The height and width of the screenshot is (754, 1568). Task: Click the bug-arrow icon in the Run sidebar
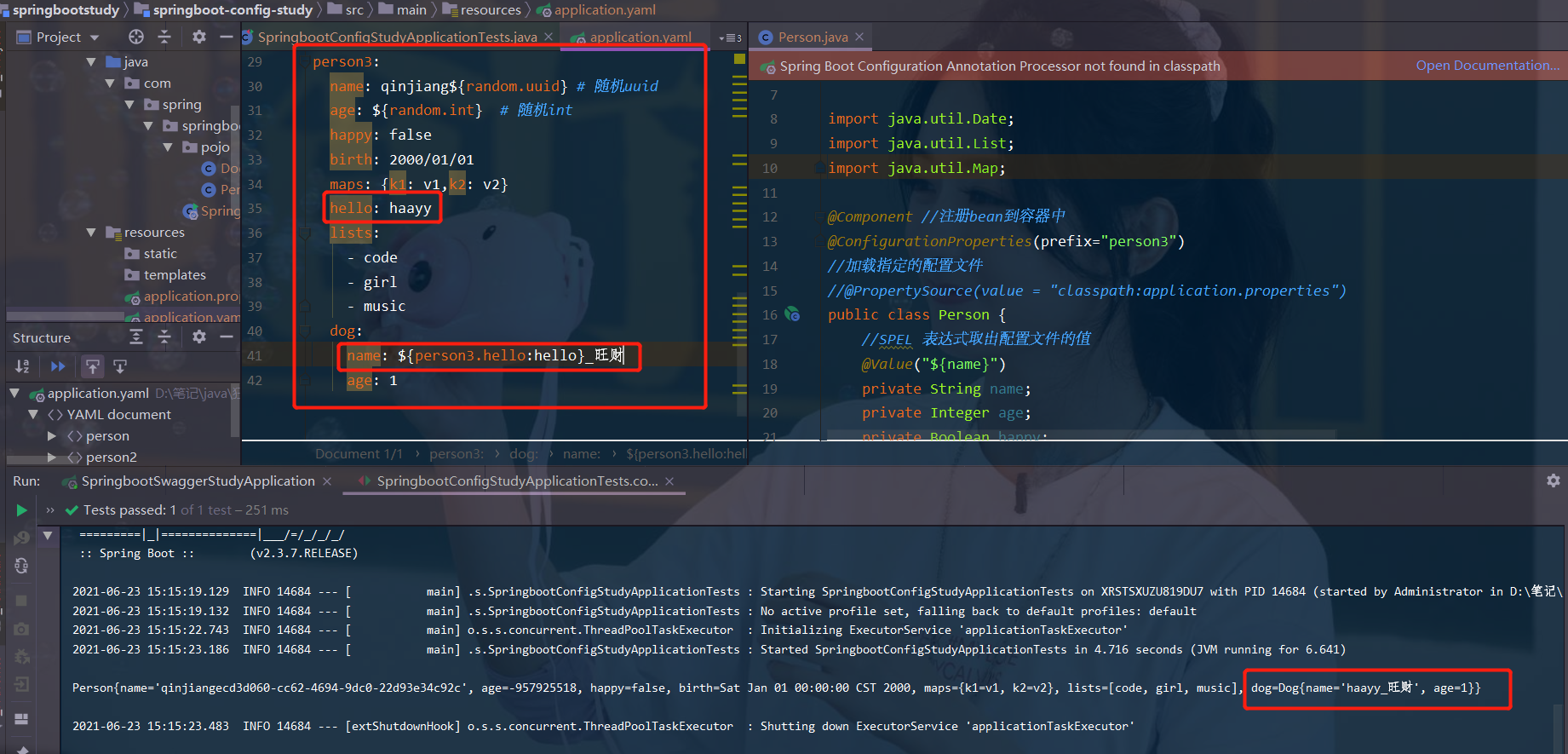pos(21,657)
